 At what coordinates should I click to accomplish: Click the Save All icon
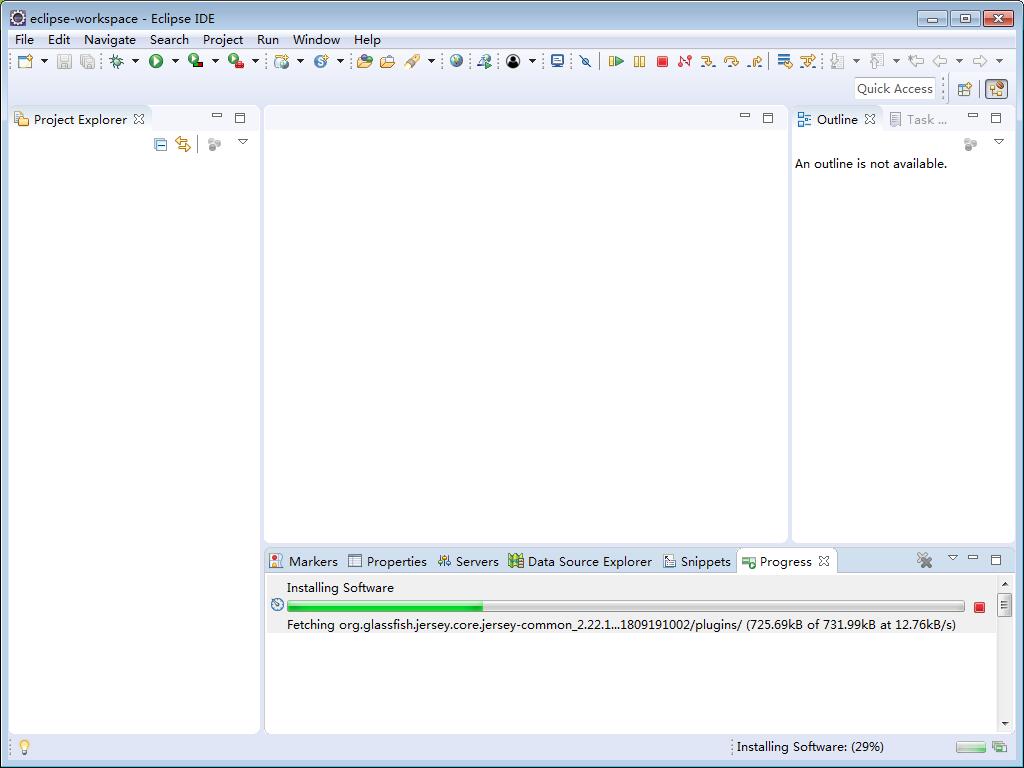tap(87, 61)
